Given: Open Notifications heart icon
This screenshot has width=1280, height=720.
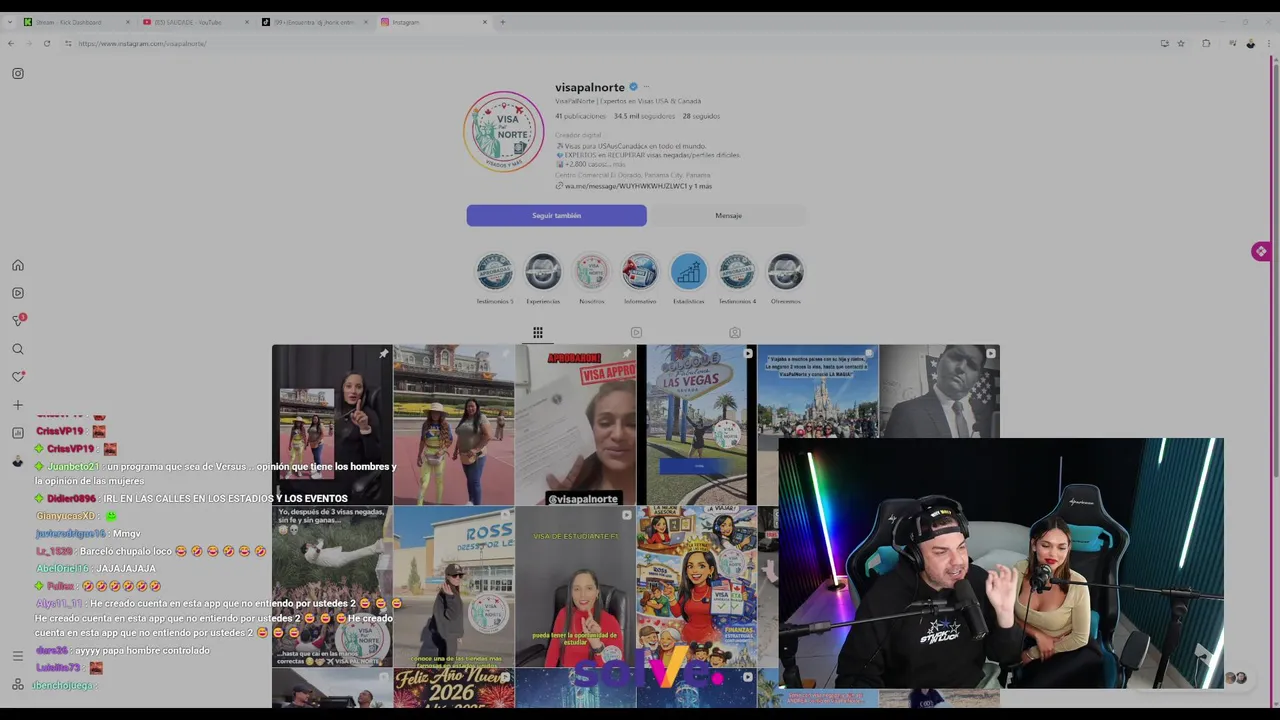Looking at the screenshot, I should tap(18, 377).
